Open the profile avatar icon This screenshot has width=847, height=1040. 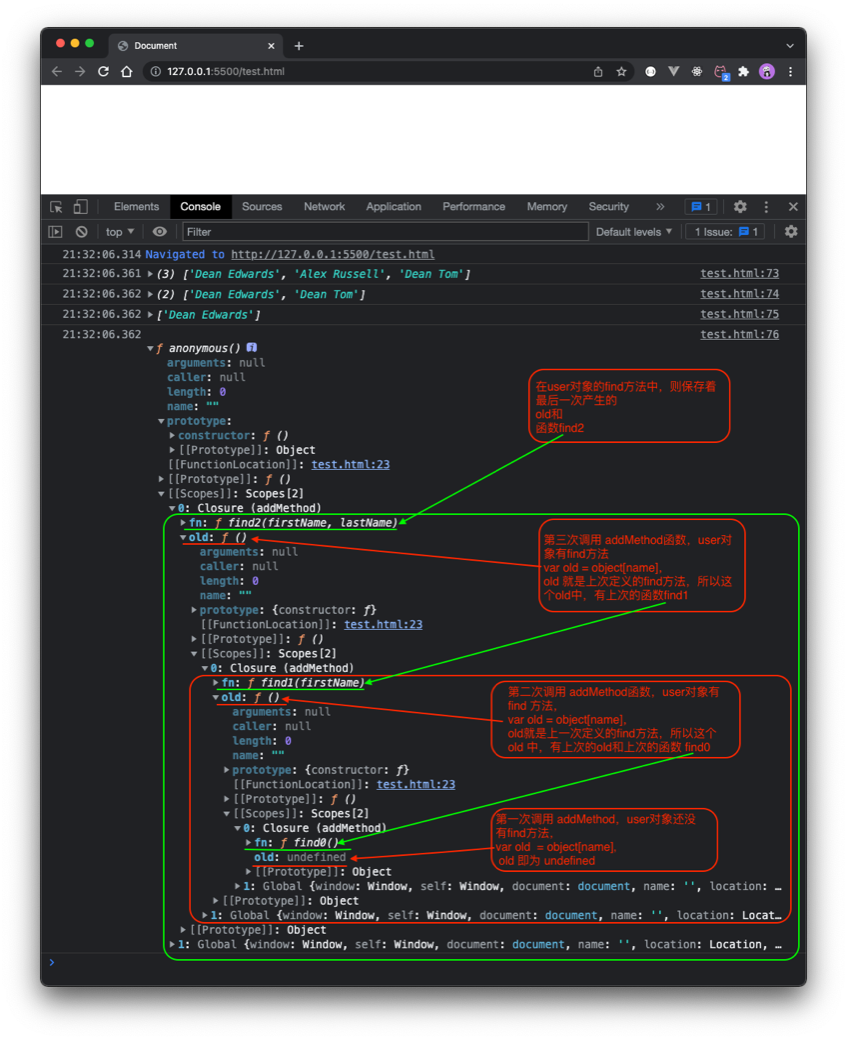[x=767, y=72]
